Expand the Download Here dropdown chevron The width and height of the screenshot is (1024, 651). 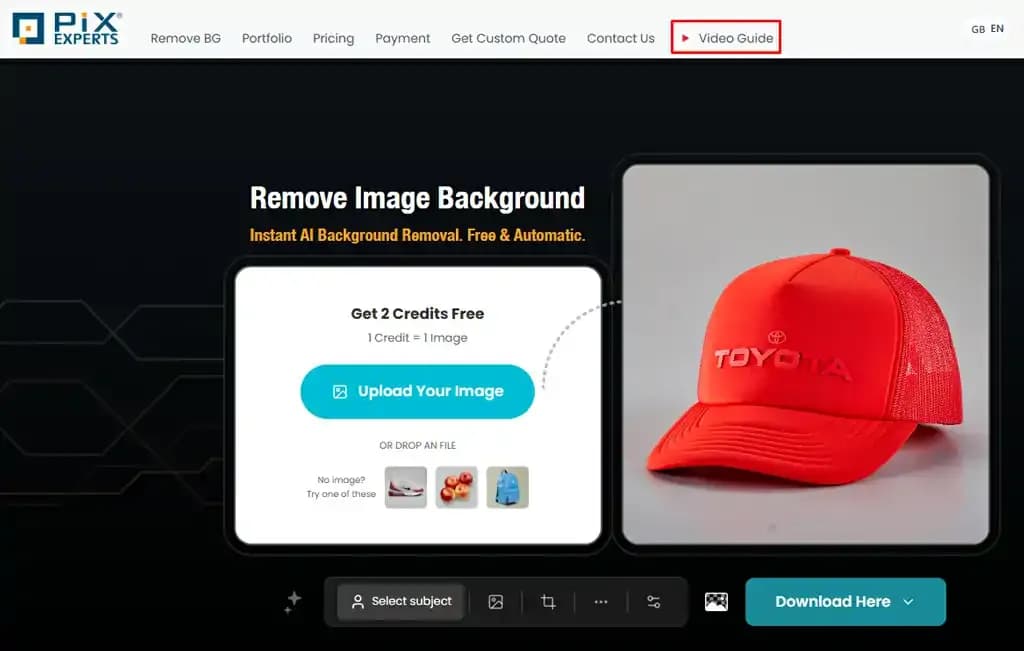pos(908,602)
